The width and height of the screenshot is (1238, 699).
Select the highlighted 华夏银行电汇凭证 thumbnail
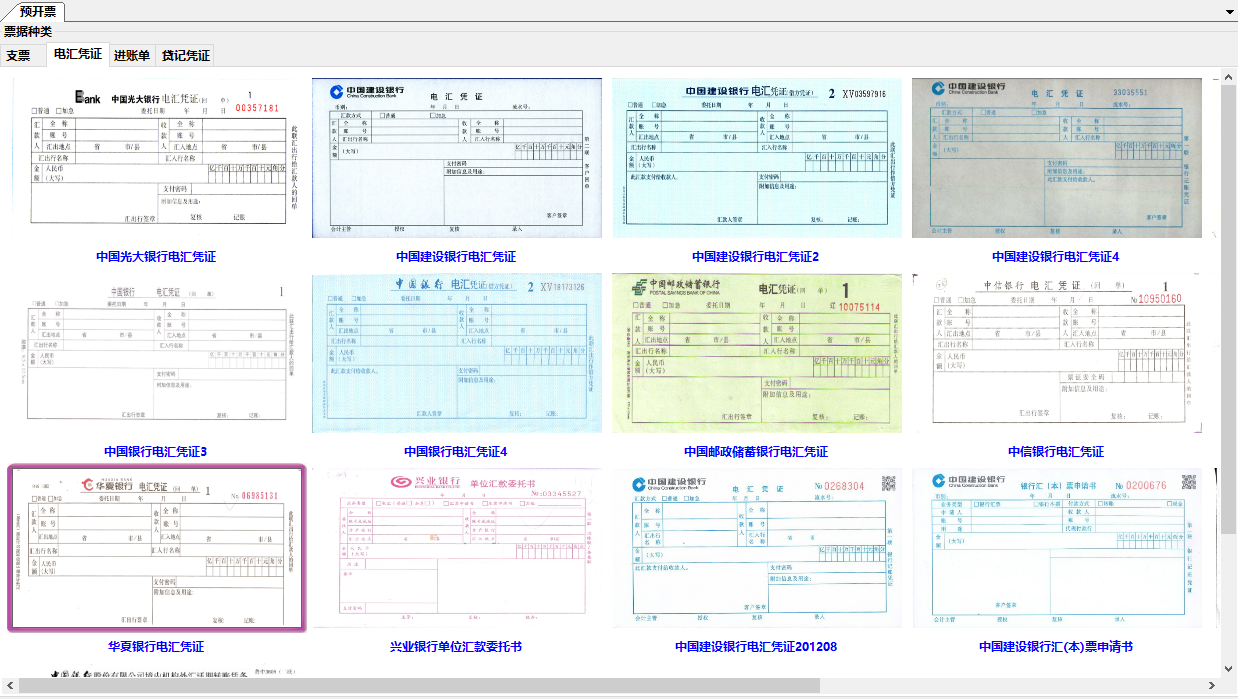156,548
